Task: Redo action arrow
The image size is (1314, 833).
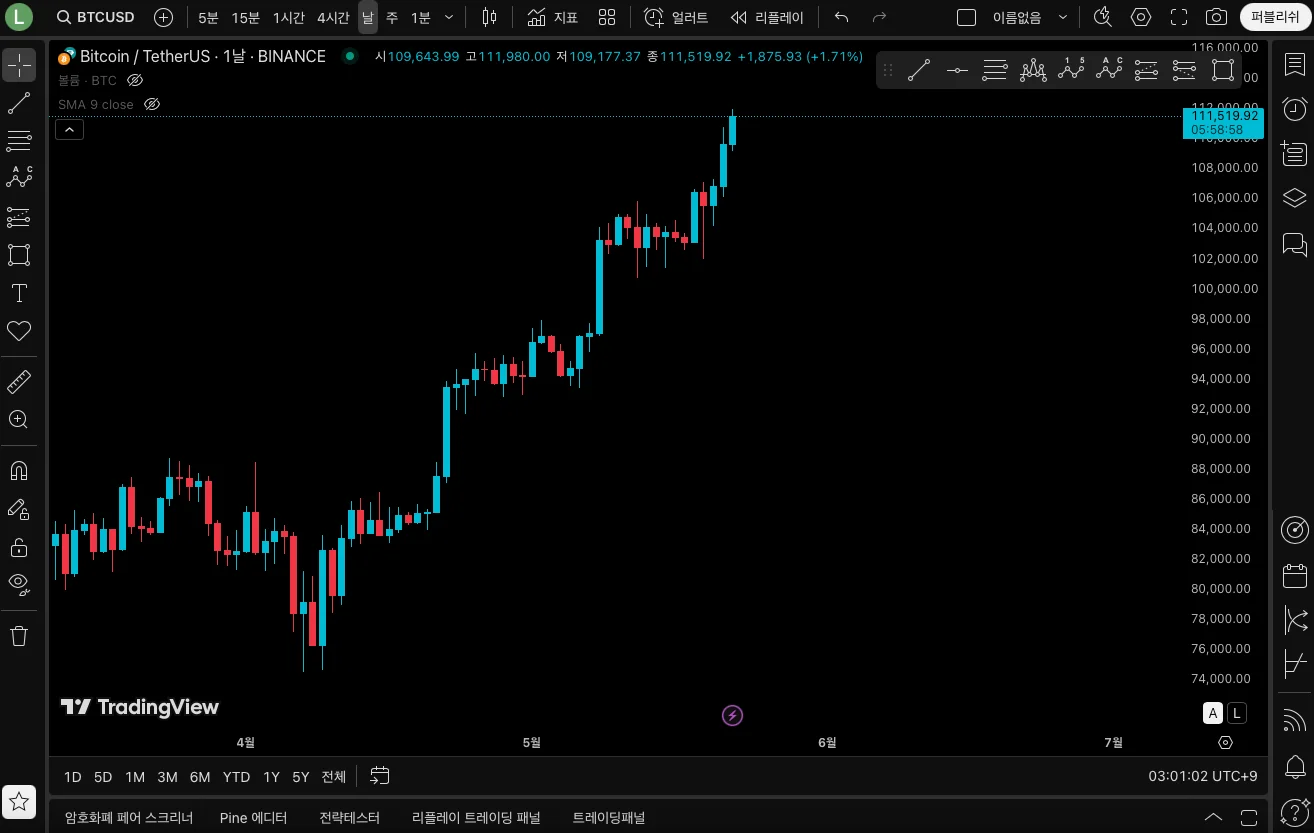Action: tap(880, 17)
